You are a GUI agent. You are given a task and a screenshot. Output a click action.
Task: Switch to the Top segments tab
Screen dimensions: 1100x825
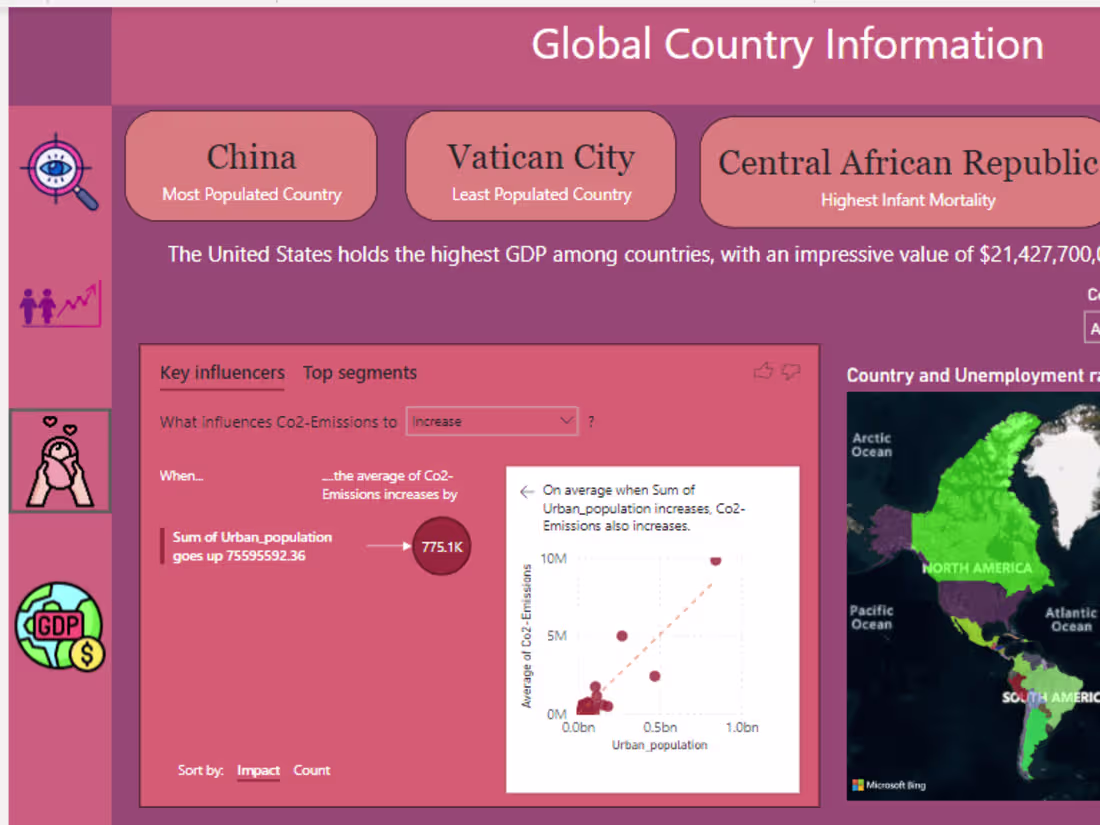(360, 372)
